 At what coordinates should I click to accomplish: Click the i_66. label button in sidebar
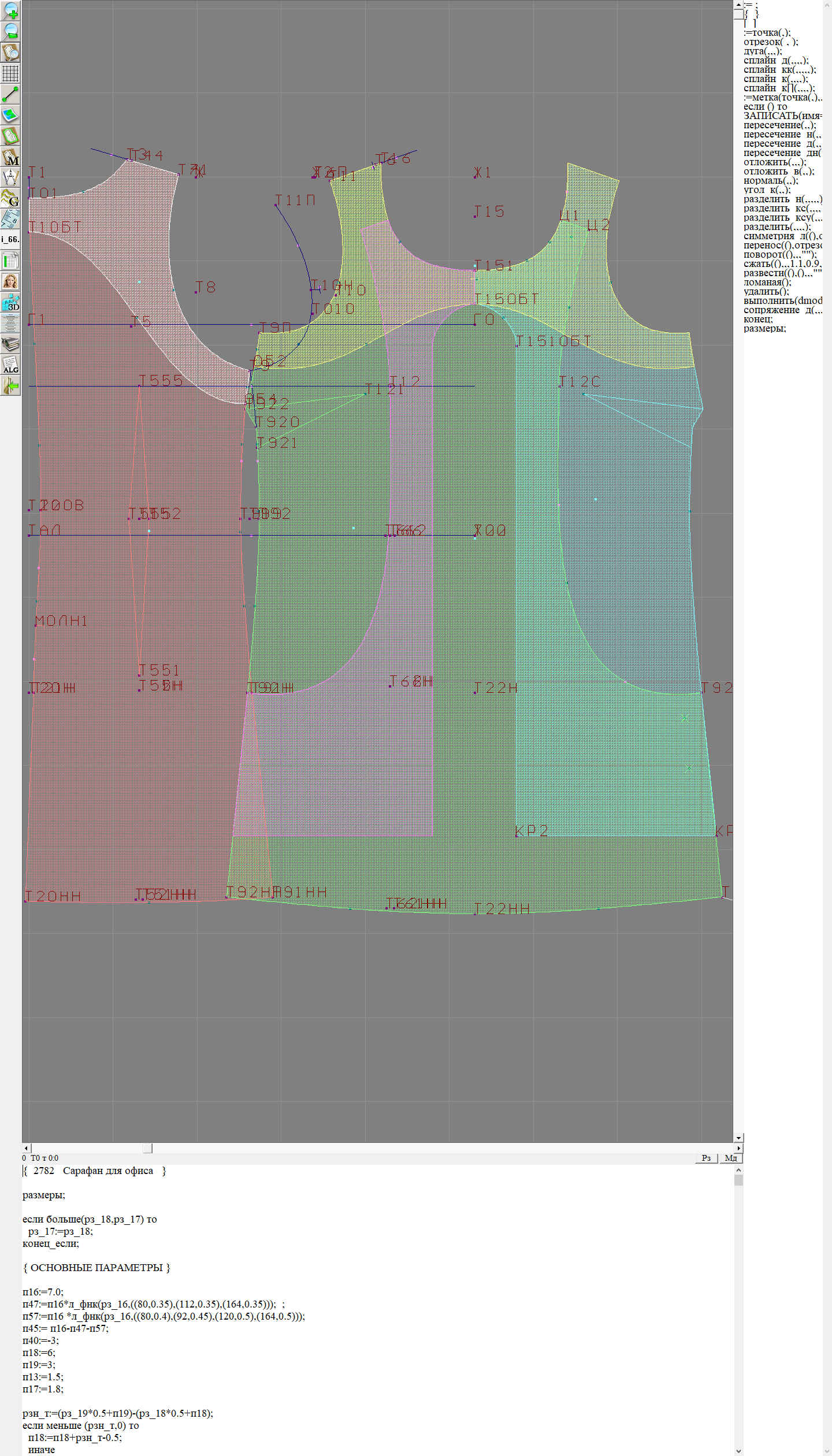tap(10, 239)
